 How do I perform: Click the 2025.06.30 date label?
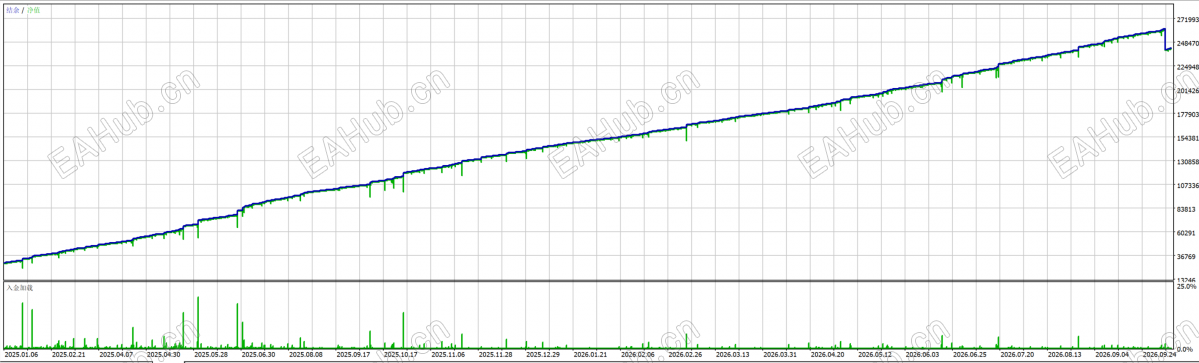(258, 355)
